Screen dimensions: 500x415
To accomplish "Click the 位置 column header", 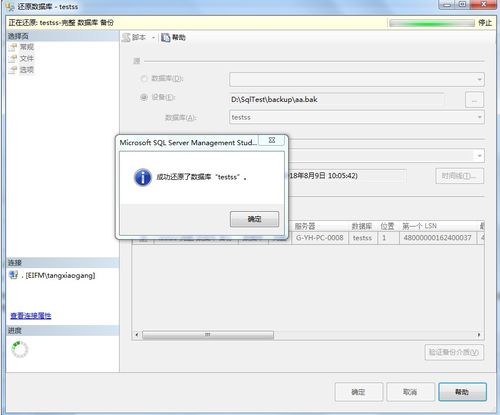I will coord(388,226).
